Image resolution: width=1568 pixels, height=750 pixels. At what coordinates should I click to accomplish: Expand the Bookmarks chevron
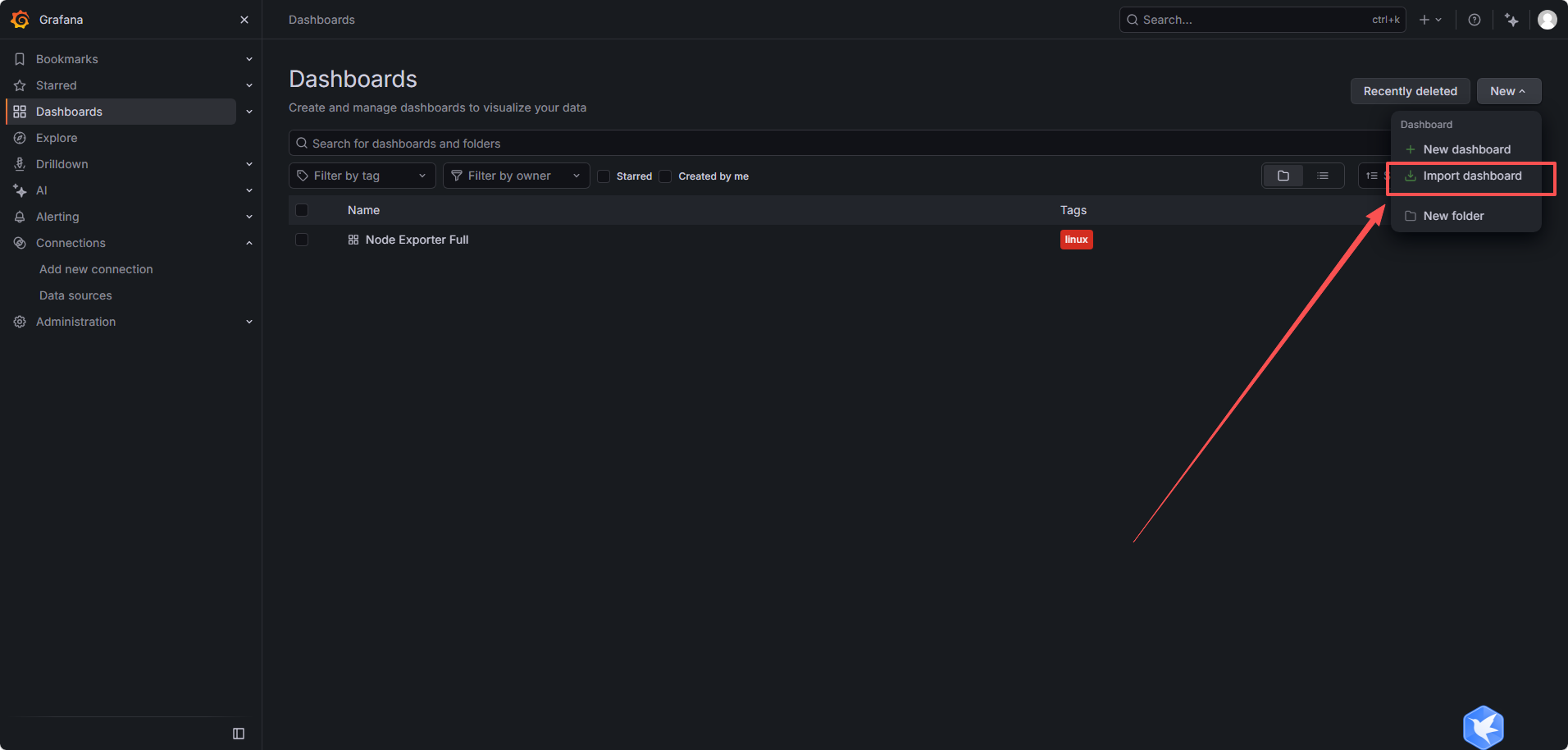click(249, 59)
